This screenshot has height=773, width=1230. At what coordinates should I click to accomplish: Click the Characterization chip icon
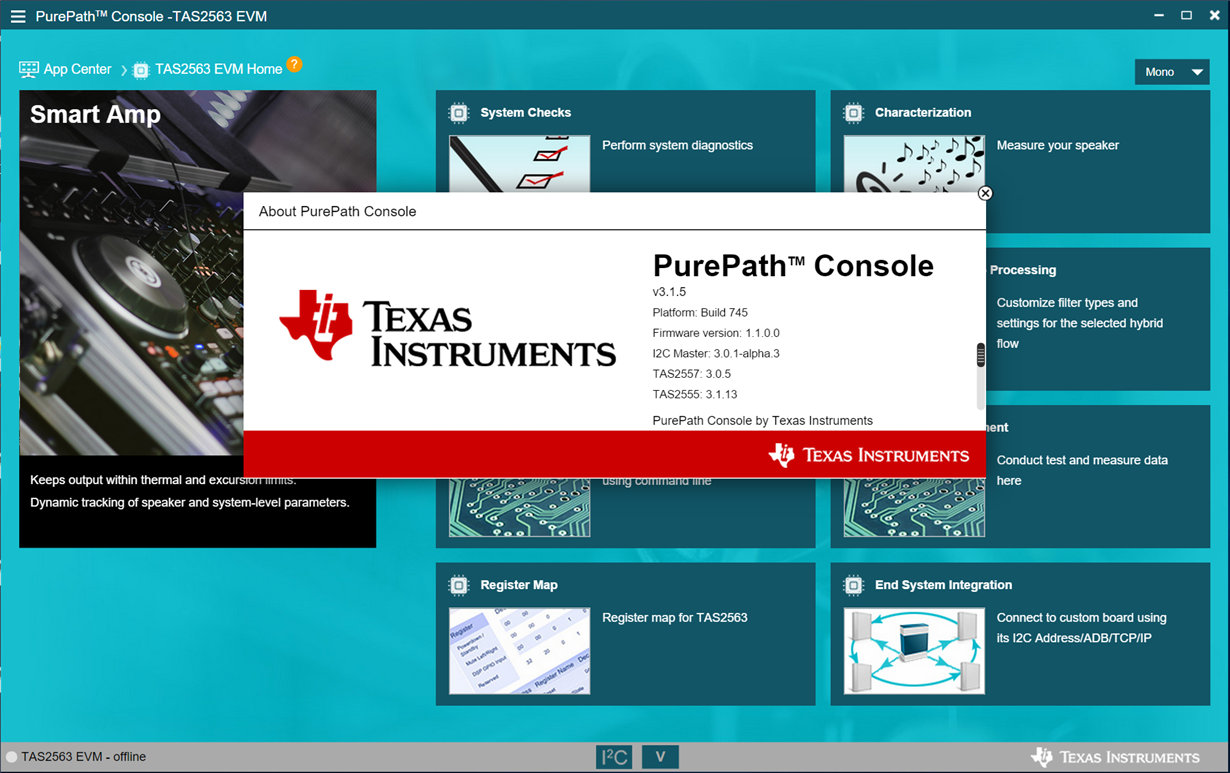(854, 113)
